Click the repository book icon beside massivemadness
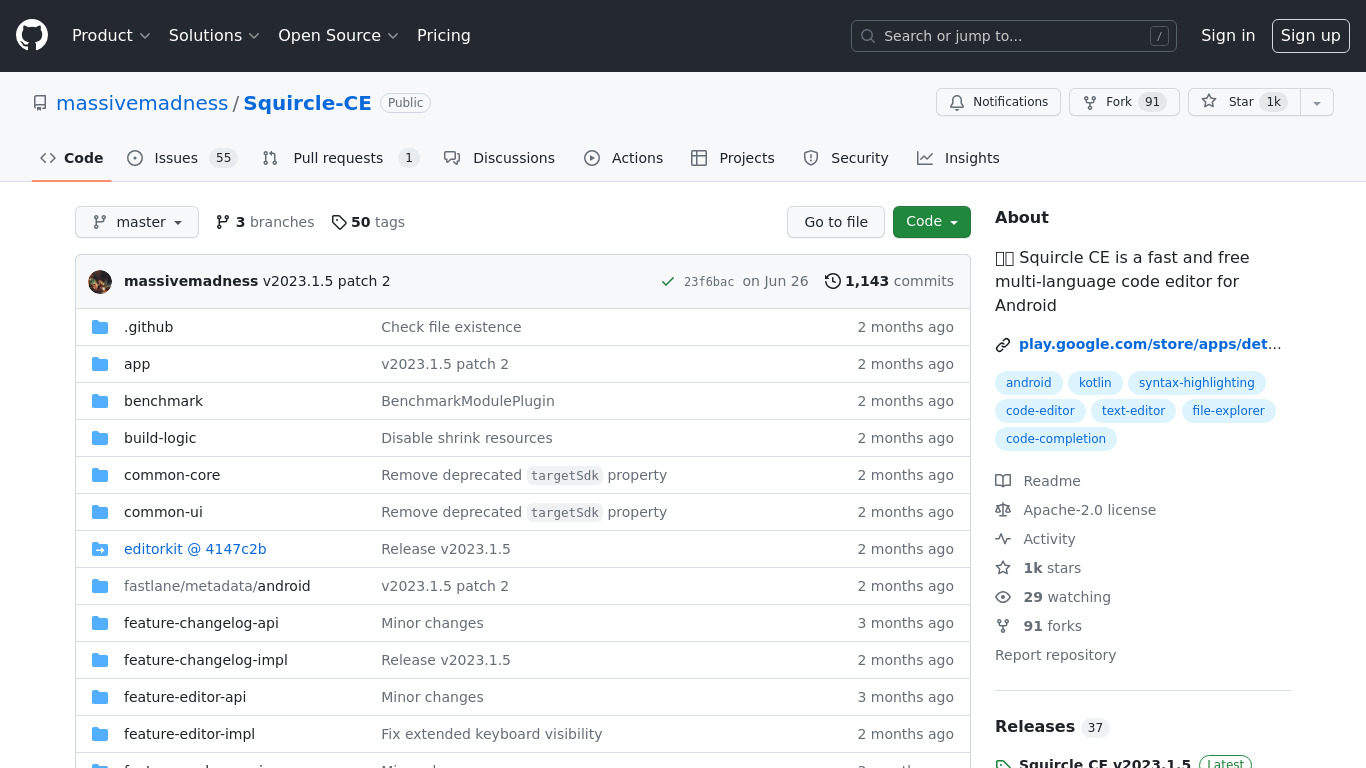The width and height of the screenshot is (1366, 768). click(40, 103)
